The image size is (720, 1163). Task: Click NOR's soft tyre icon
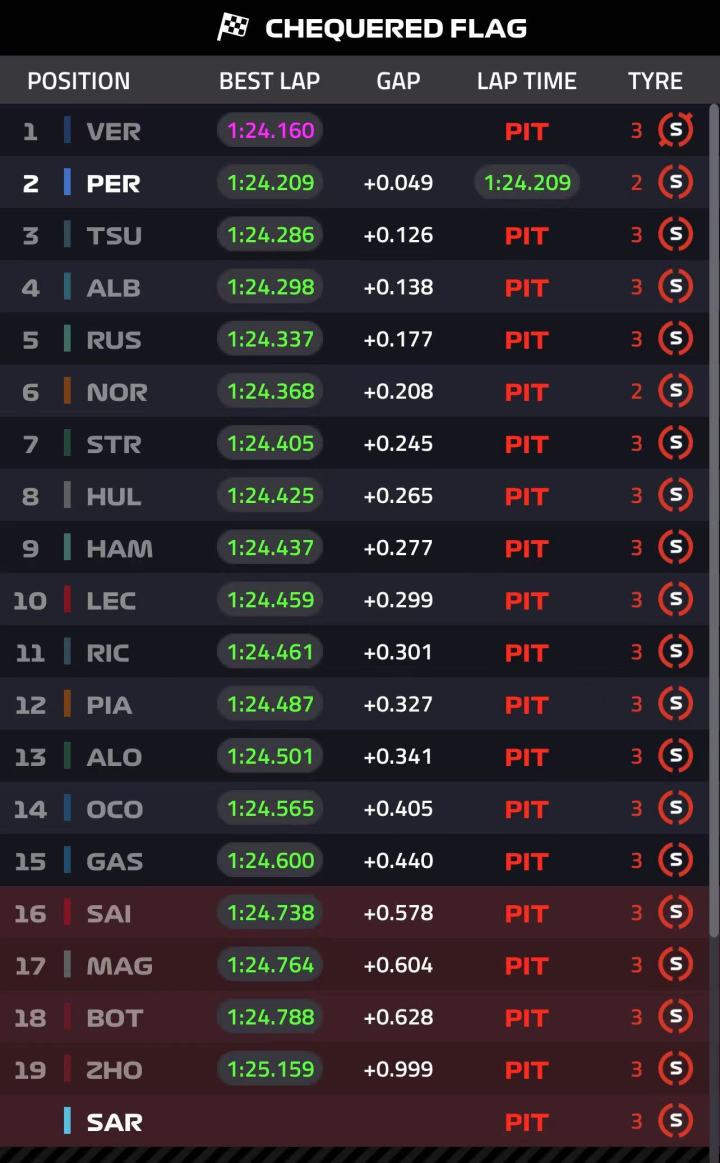point(676,391)
